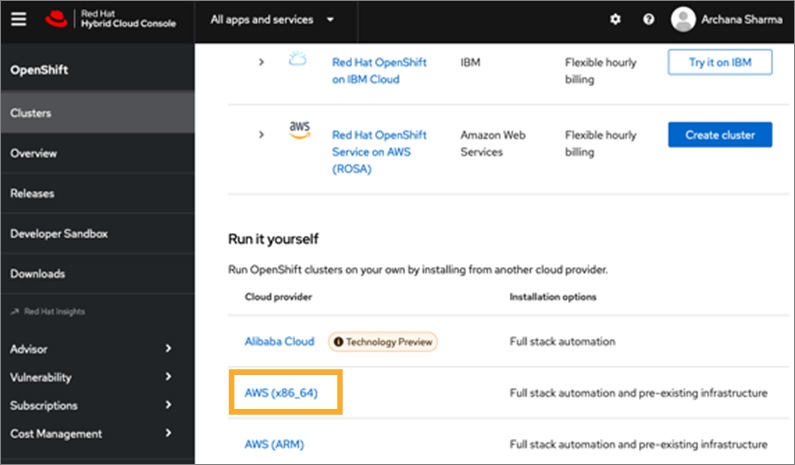Click the OpenShift sidebar heading
This screenshot has width=795, height=465.
(39, 70)
